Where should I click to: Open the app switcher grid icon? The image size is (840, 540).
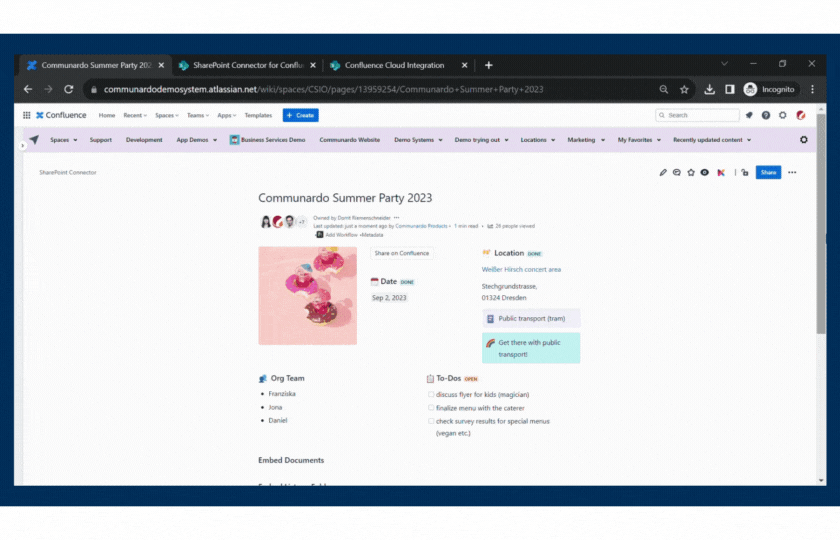pos(26,115)
